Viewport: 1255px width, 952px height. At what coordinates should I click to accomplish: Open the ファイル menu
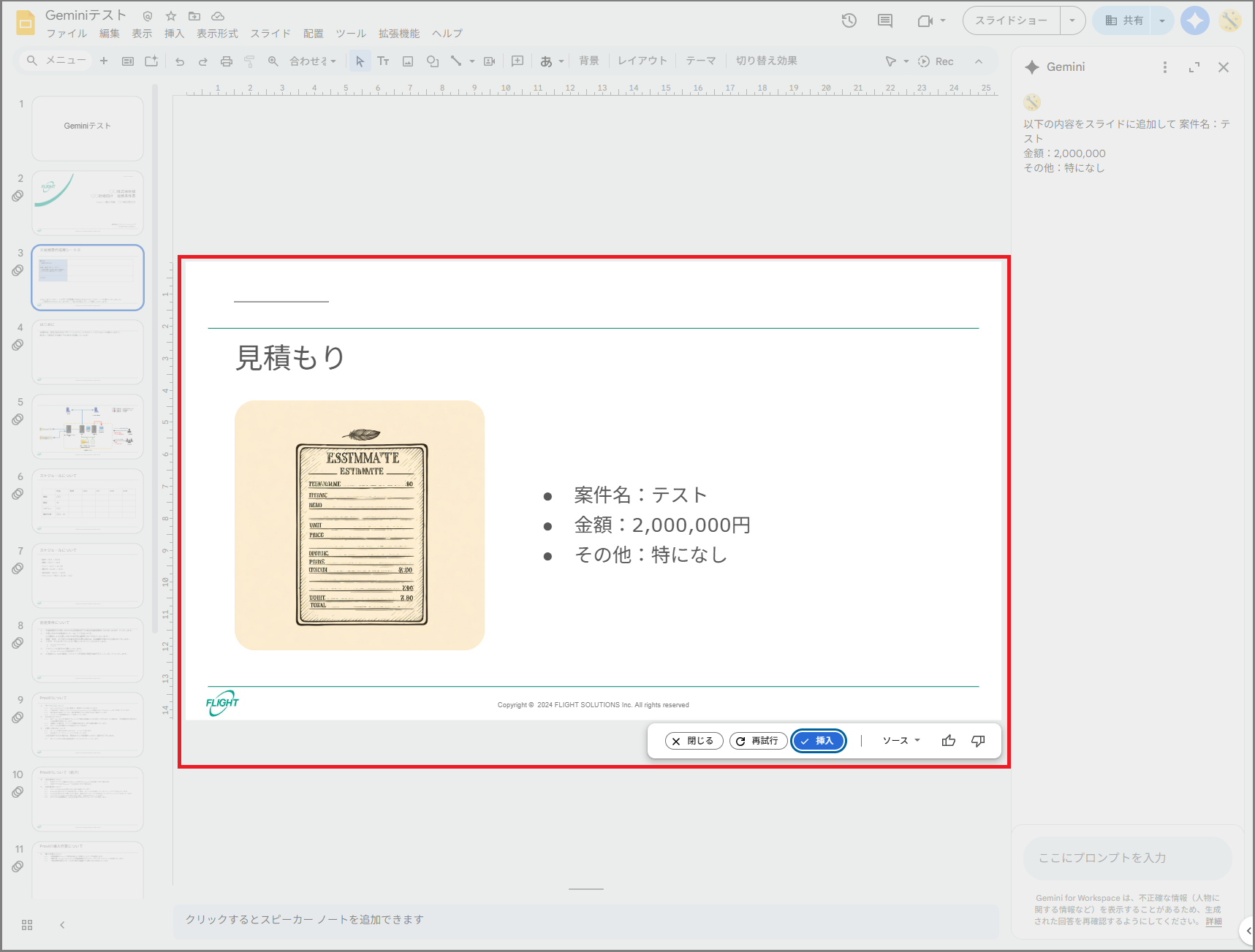(x=67, y=34)
